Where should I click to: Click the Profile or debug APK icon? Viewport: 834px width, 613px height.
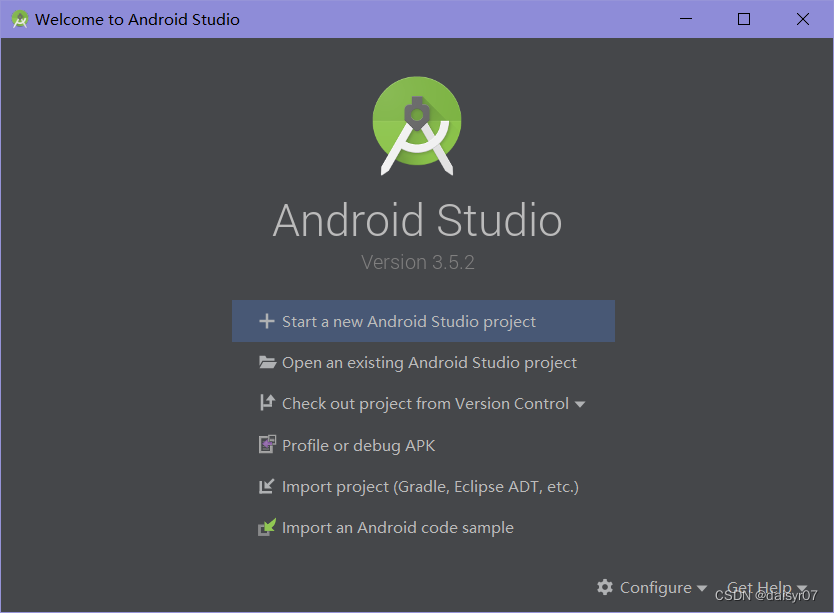click(267, 444)
